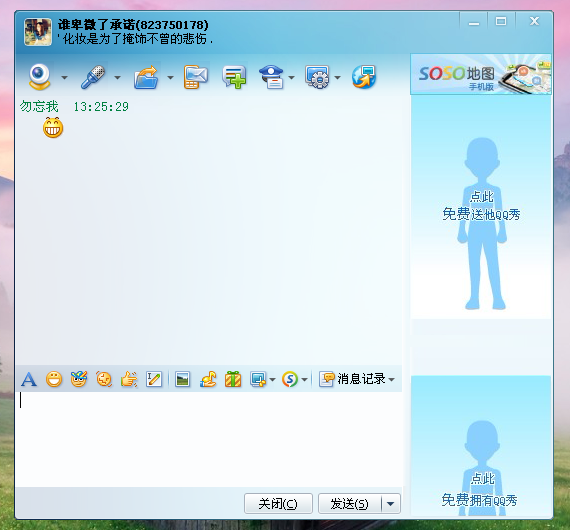Open the font settings A icon
This screenshot has height=530, width=570.
[x=29, y=379]
